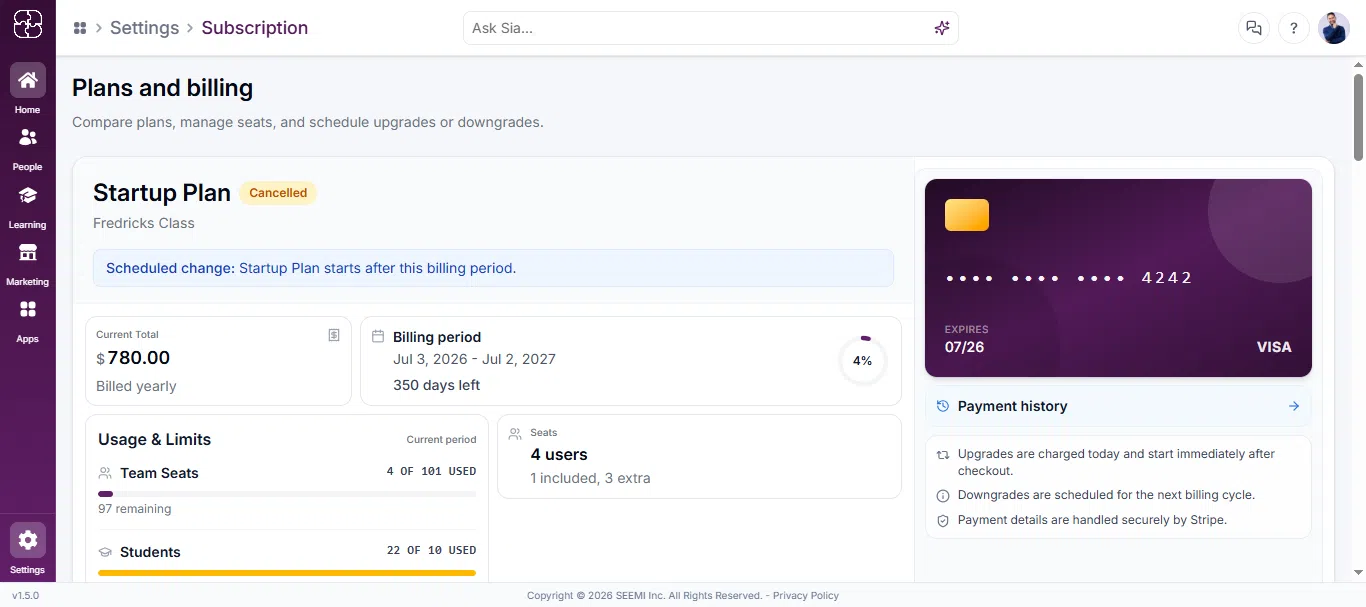
Task: Select the Marketing storefront icon
Action: [27, 252]
